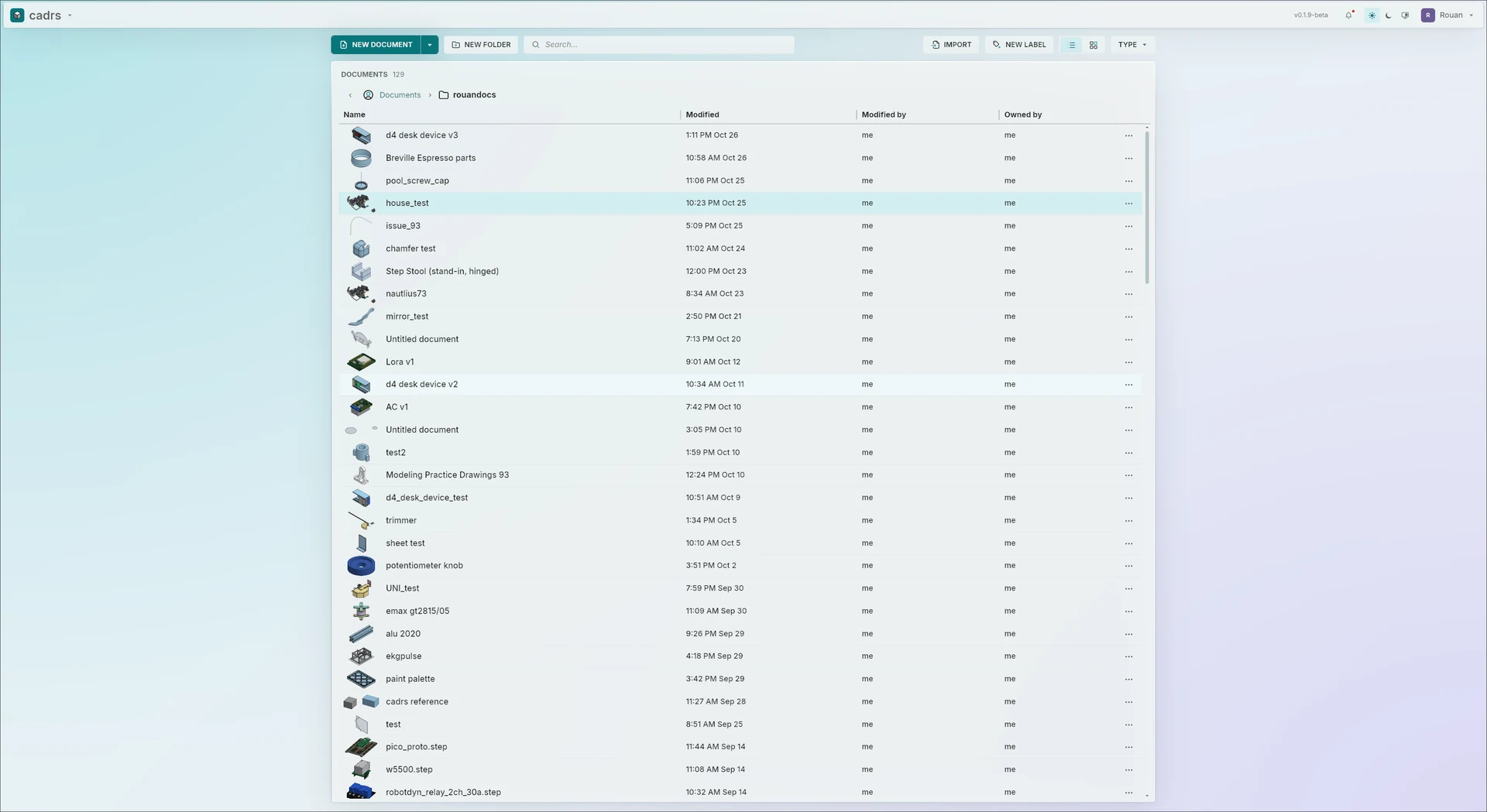Viewport: 1487px width, 812px height.
Task: Create a new folder
Action: coord(481,45)
